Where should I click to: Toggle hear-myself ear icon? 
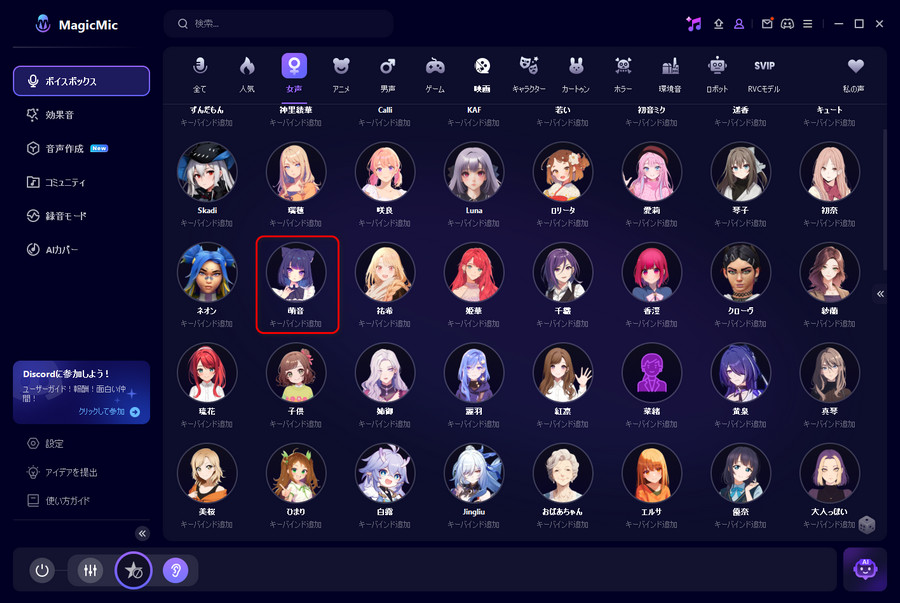click(x=175, y=570)
